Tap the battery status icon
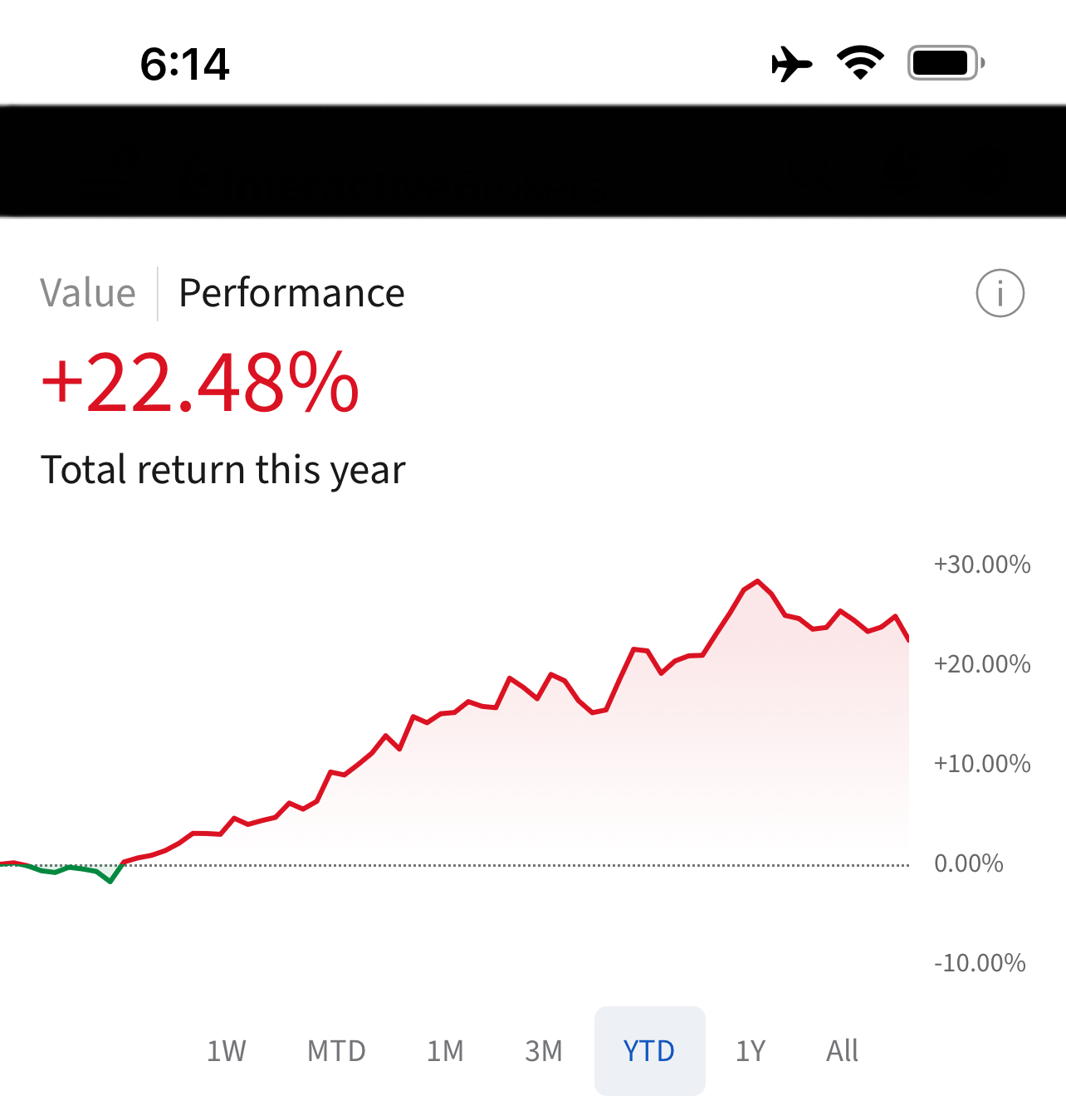 coord(946,63)
